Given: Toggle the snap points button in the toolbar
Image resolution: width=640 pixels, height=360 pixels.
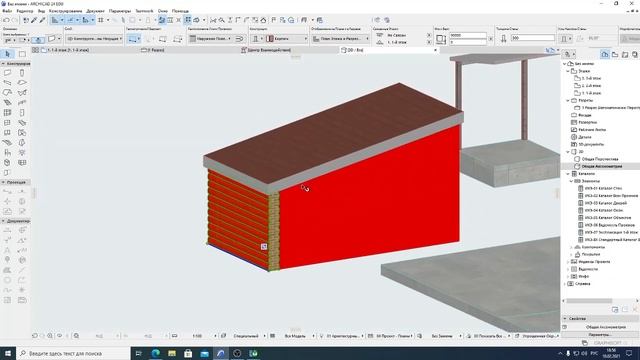Looking at the screenshot, I should coord(85,20).
